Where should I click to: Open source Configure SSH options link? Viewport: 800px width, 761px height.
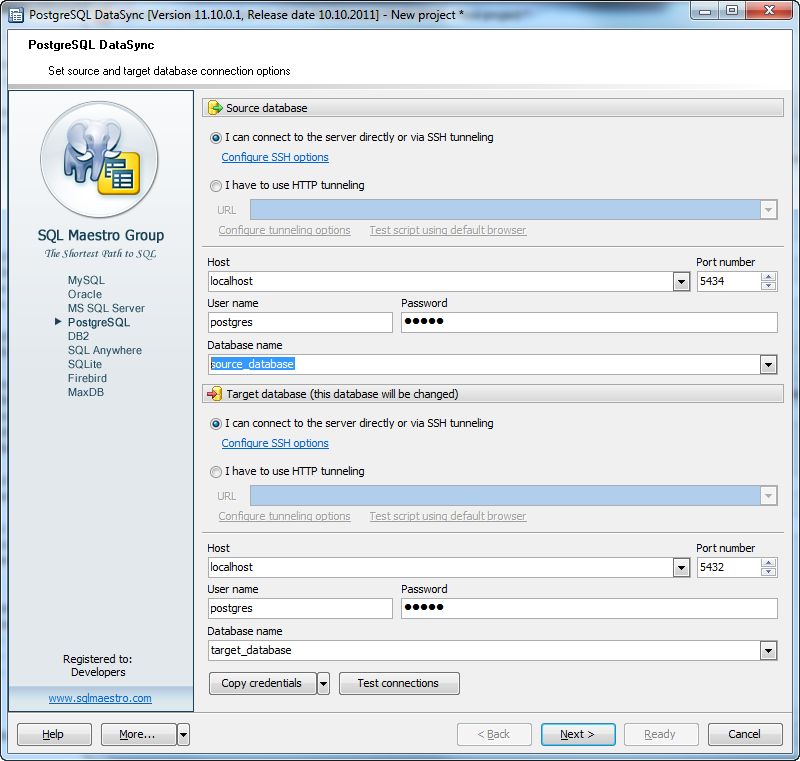click(x=275, y=158)
